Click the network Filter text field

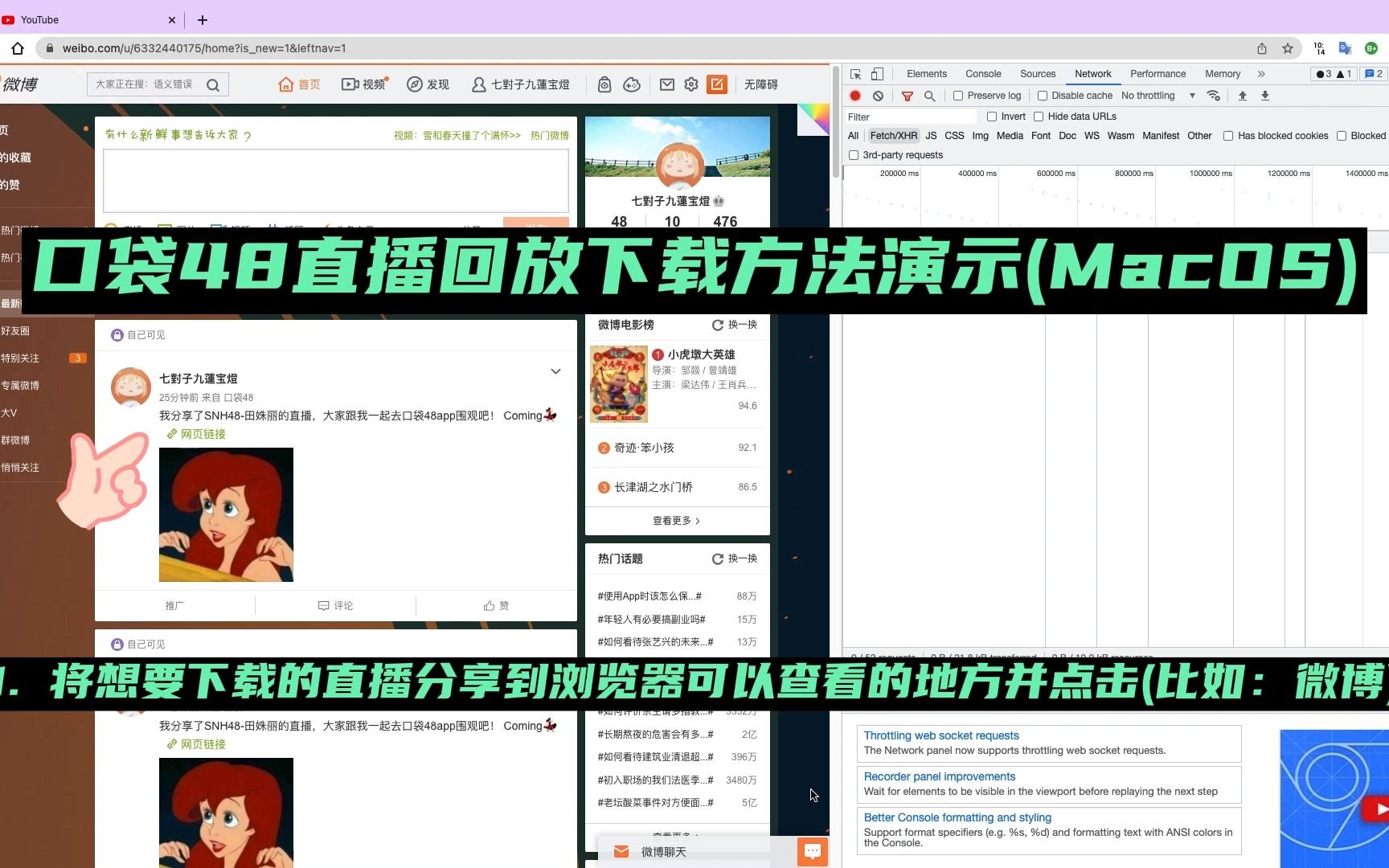click(x=912, y=117)
